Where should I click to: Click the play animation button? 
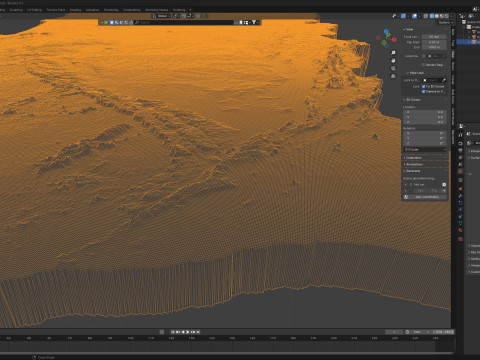(x=188, y=332)
